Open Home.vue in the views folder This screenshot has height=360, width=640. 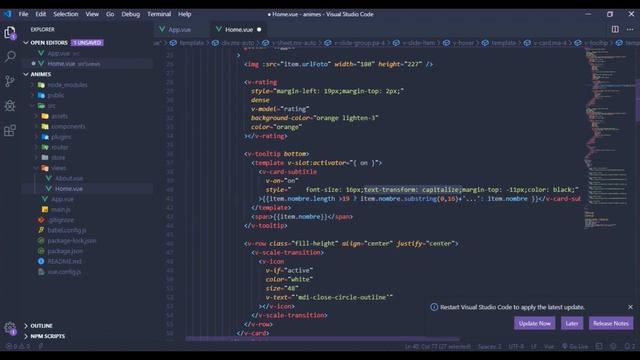[x=69, y=189]
